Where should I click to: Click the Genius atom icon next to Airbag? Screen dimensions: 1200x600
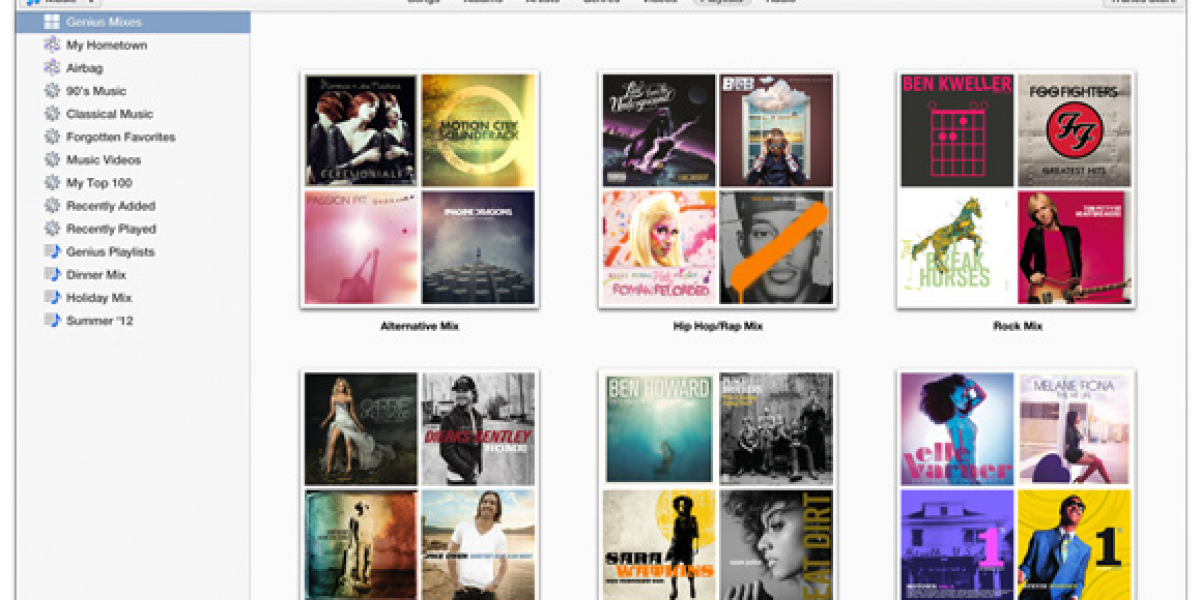(52, 68)
